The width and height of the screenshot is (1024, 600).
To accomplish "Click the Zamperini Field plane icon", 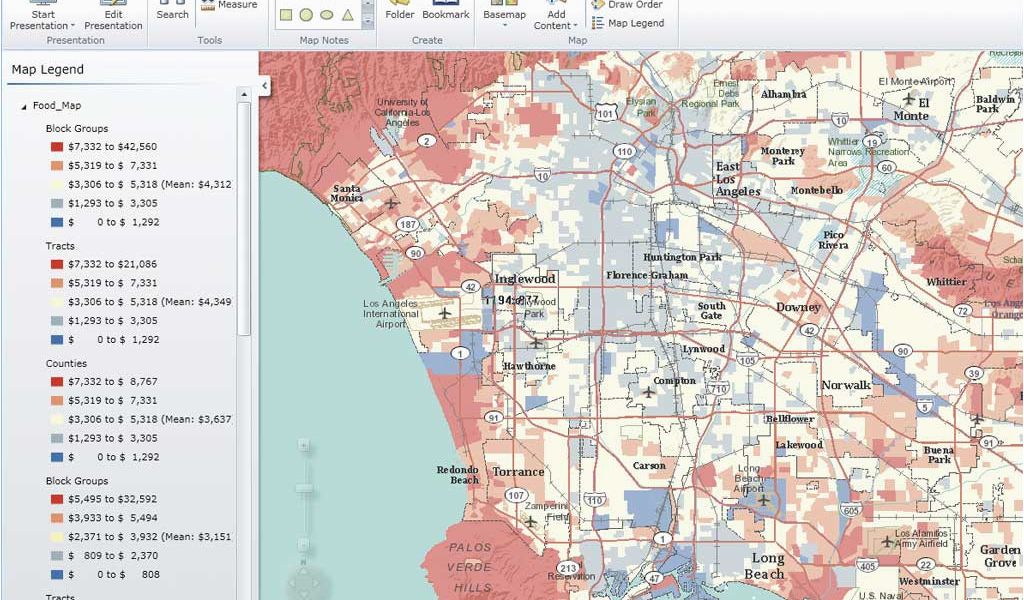I will click(530, 522).
